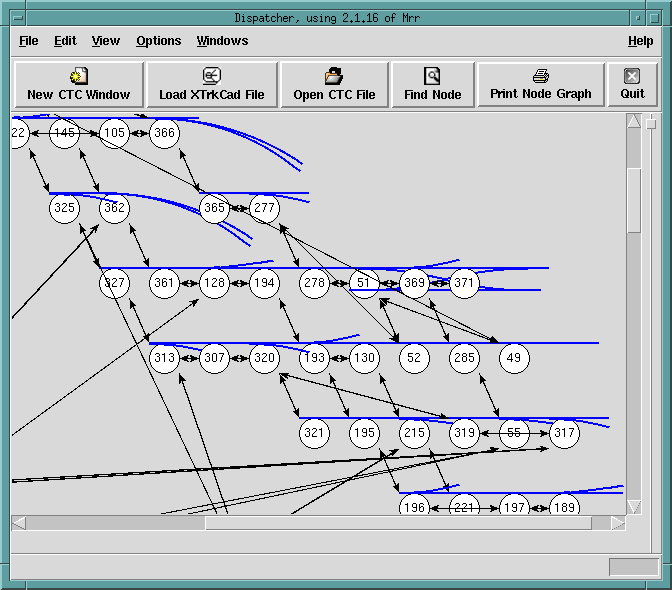Select node 320 in the graph
Screen dimensions: 672x590
264,358
